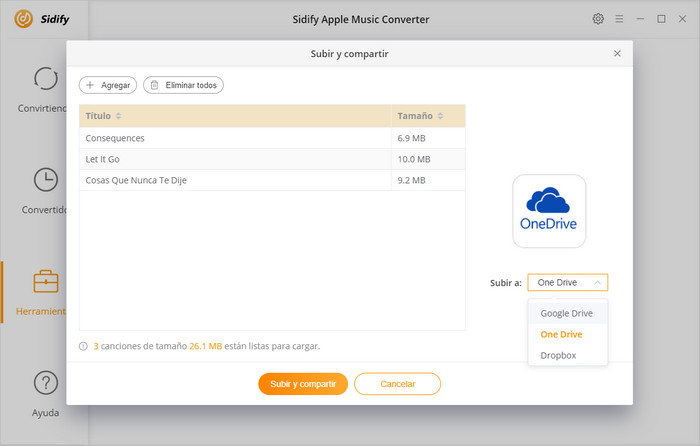Screen dimensions: 700x446
Task: Click the 9.2 MB size cell
Action: pyautogui.click(x=428, y=180)
